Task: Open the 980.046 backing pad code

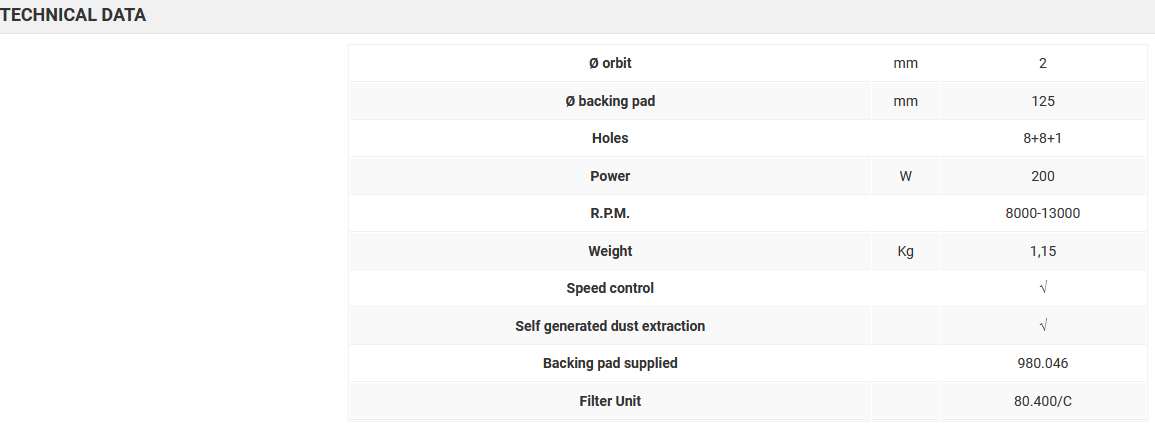Action: [1043, 363]
